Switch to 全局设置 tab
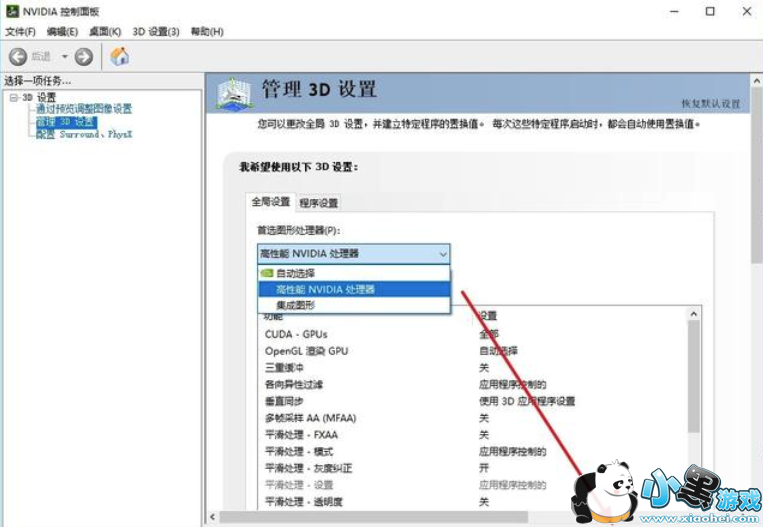 click(271, 201)
